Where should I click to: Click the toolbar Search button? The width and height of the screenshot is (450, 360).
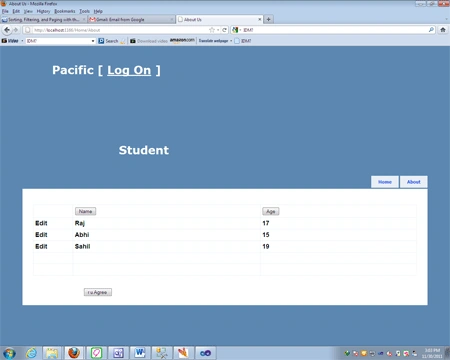(109, 41)
